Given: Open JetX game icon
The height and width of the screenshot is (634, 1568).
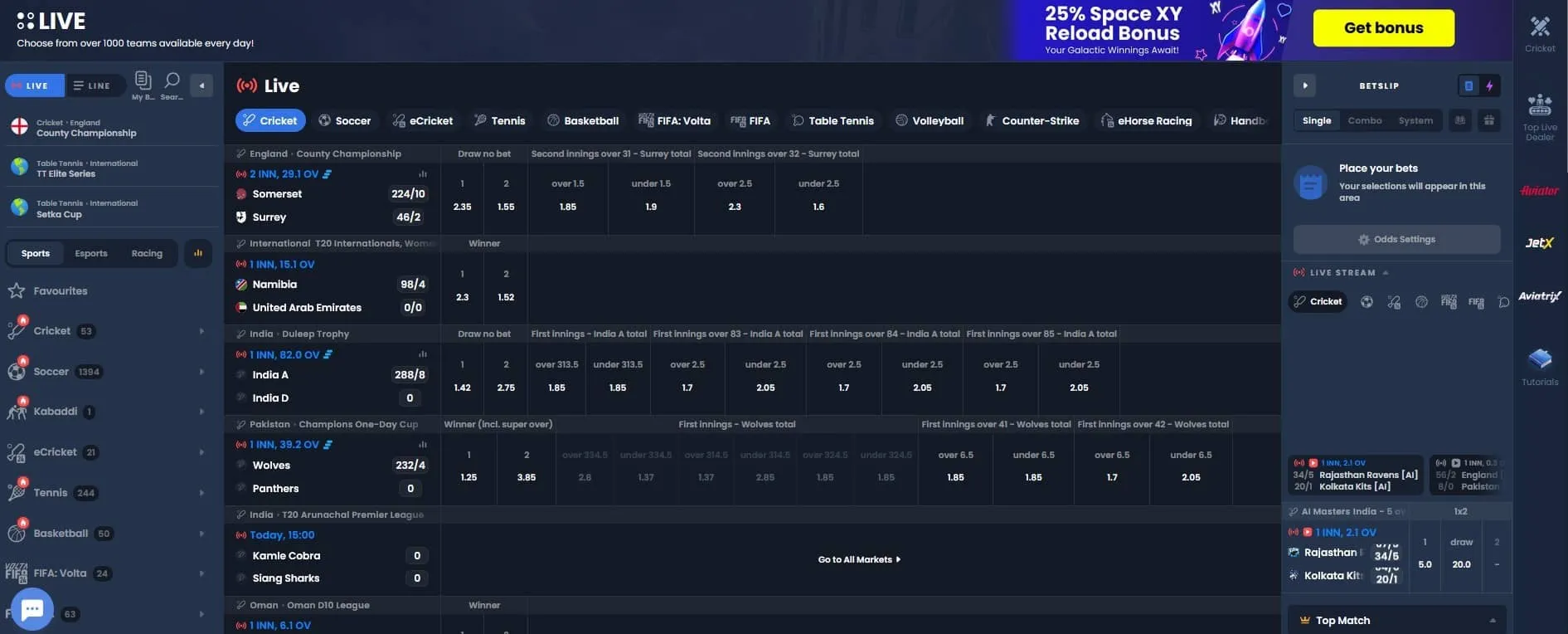Looking at the screenshot, I should (x=1539, y=243).
